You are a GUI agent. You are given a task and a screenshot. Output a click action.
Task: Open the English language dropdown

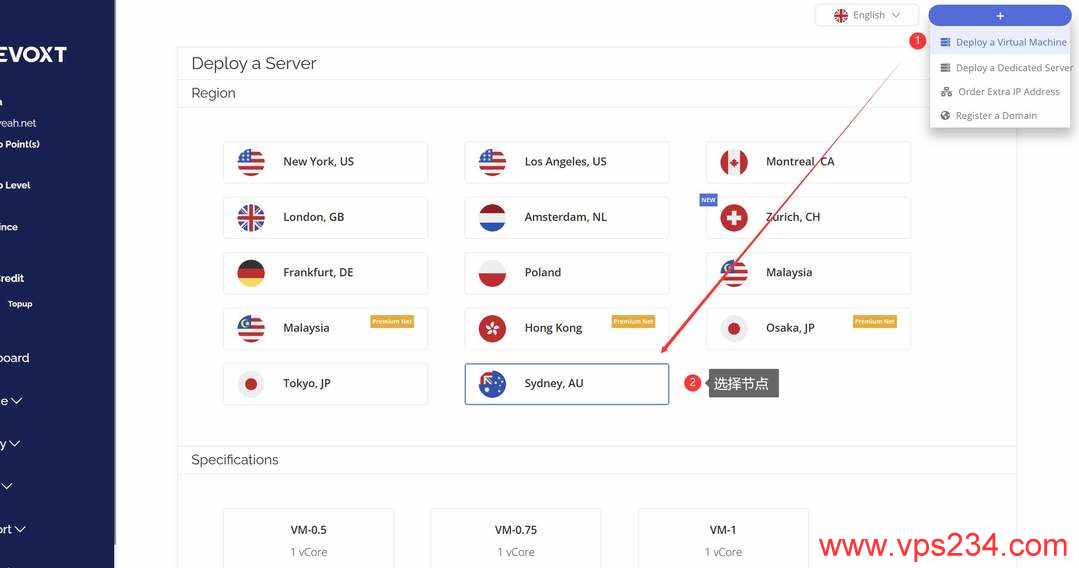point(867,15)
